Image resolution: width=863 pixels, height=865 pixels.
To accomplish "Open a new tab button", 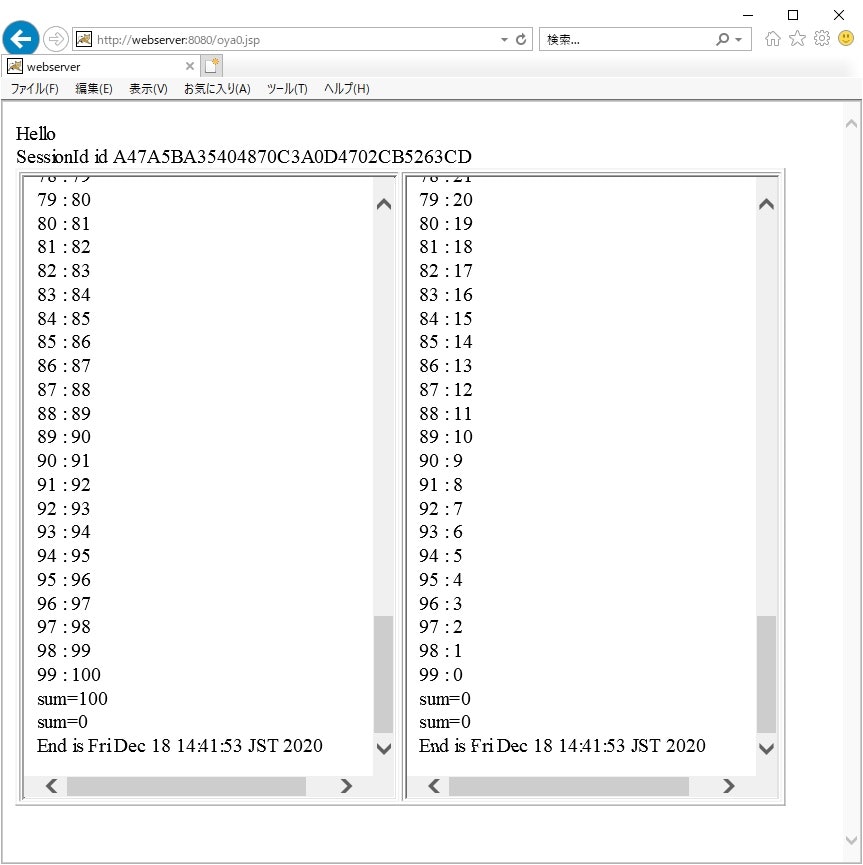I will click(x=211, y=66).
